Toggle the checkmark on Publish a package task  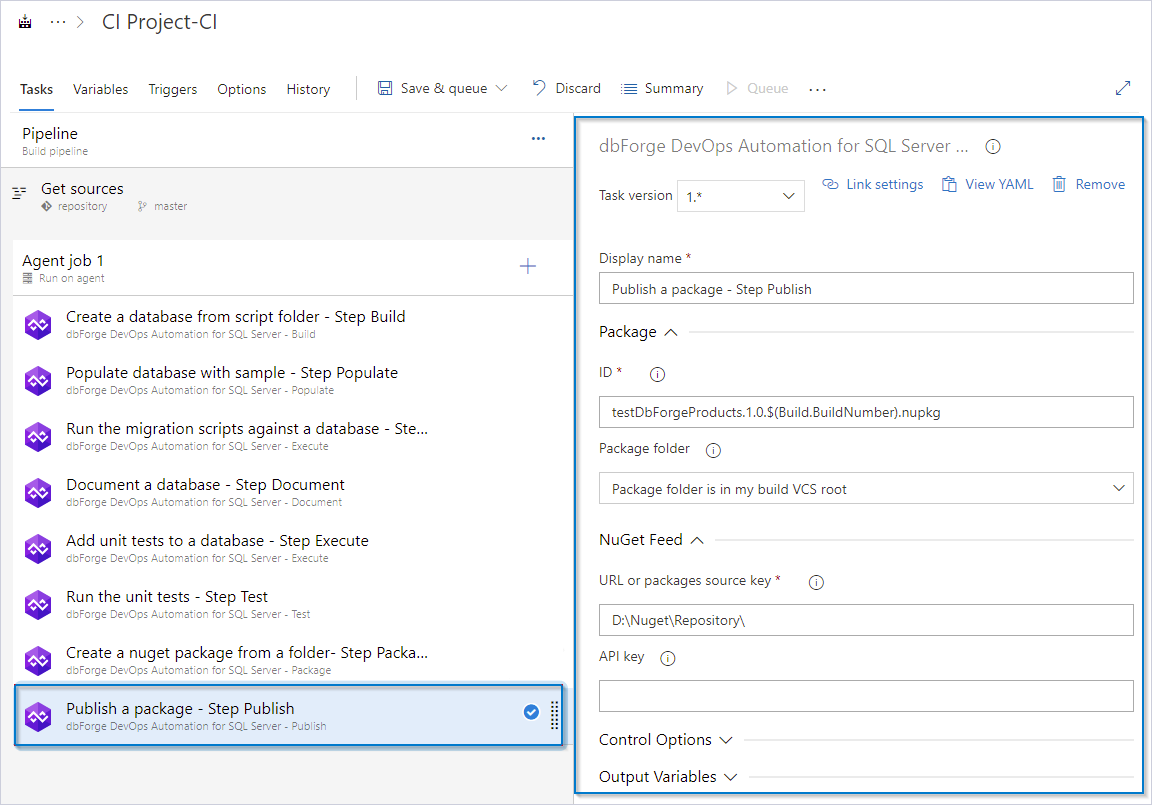[531, 712]
